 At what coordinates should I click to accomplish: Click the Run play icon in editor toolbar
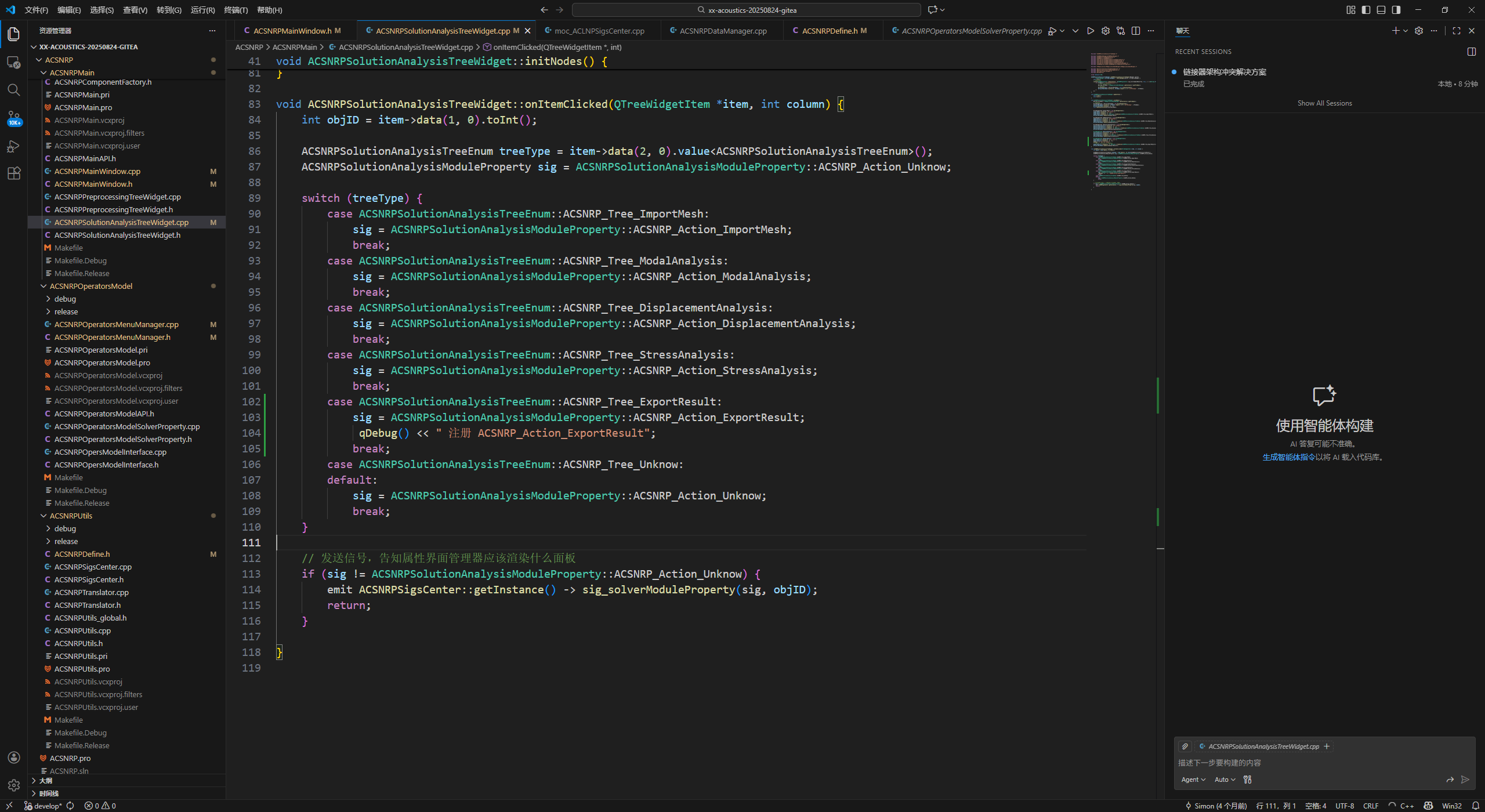pyautogui.click(x=1090, y=31)
